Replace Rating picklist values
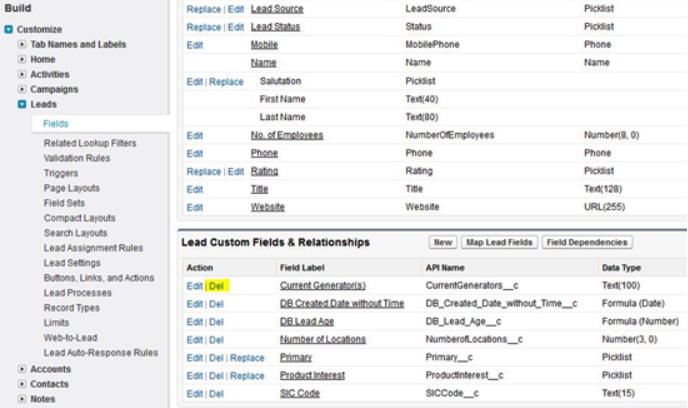 pos(204,172)
